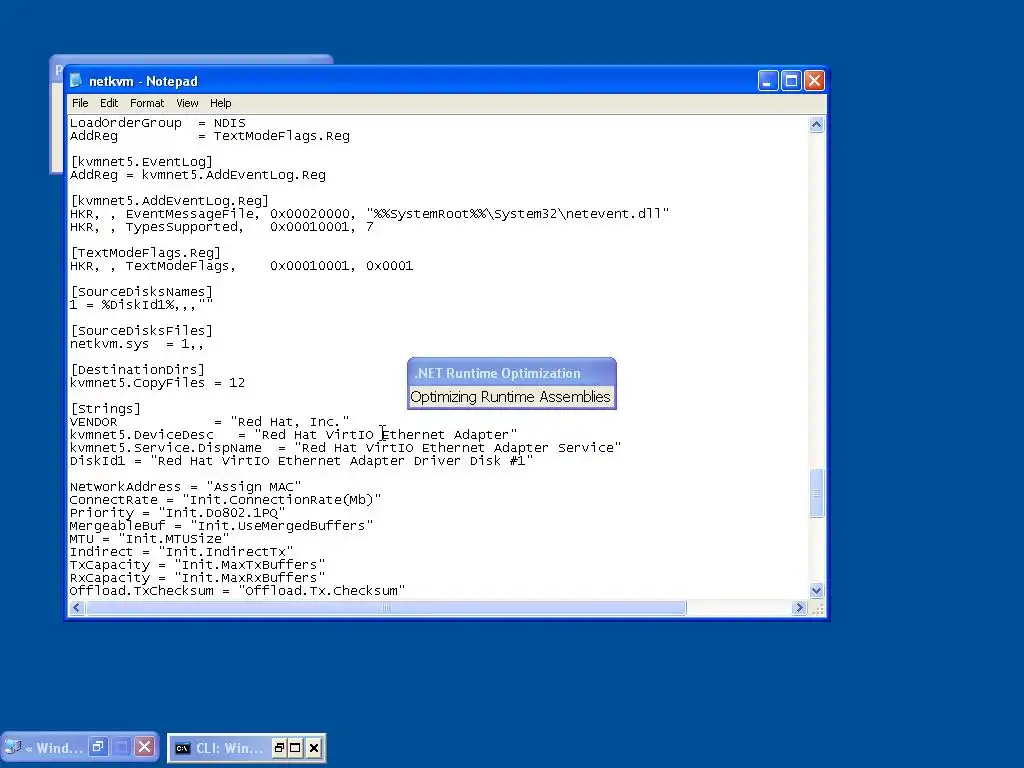1024x768 pixels.
Task: Open the View menu in Notepad
Action: click(x=187, y=103)
